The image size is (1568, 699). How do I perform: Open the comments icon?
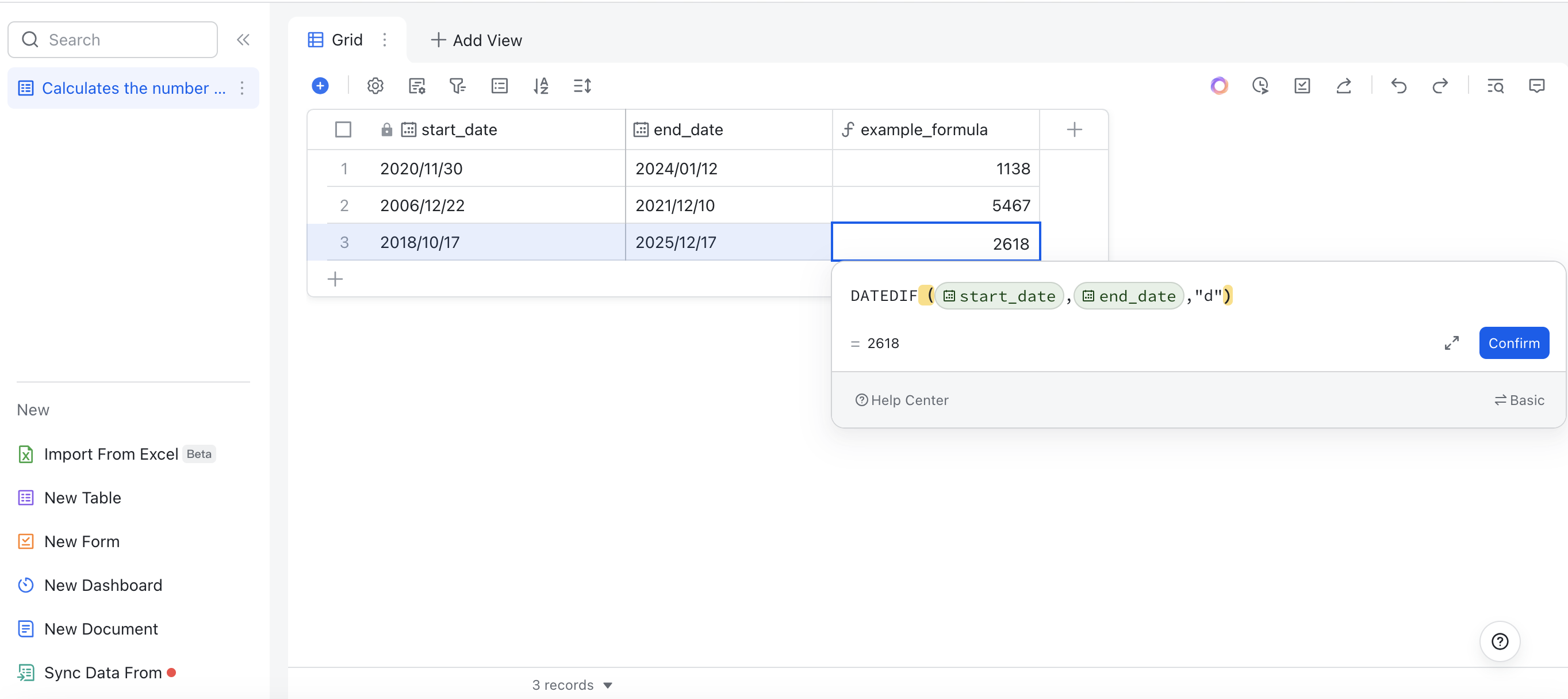[x=1537, y=86]
